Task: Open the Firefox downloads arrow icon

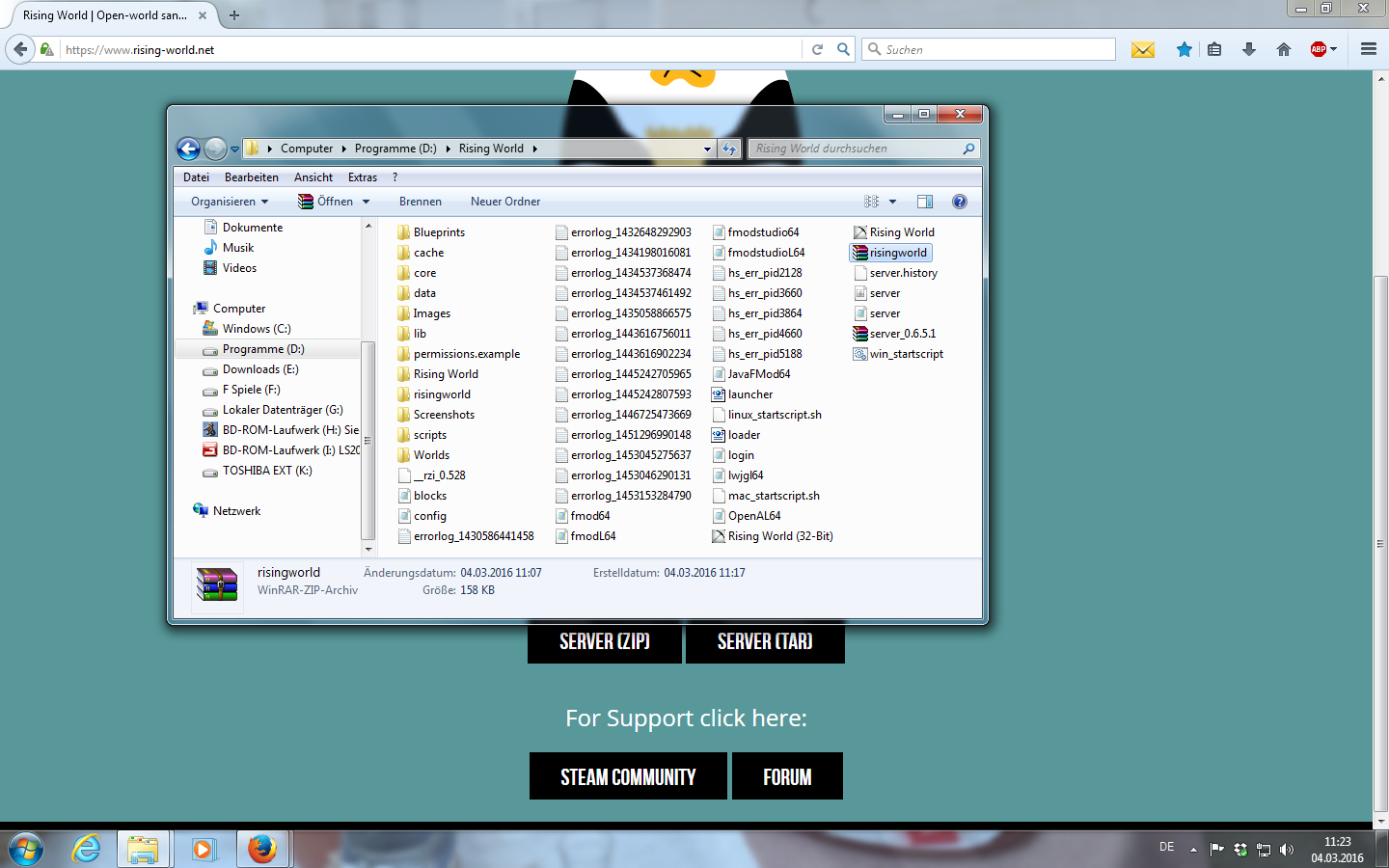Action: click(x=1249, y=49)
